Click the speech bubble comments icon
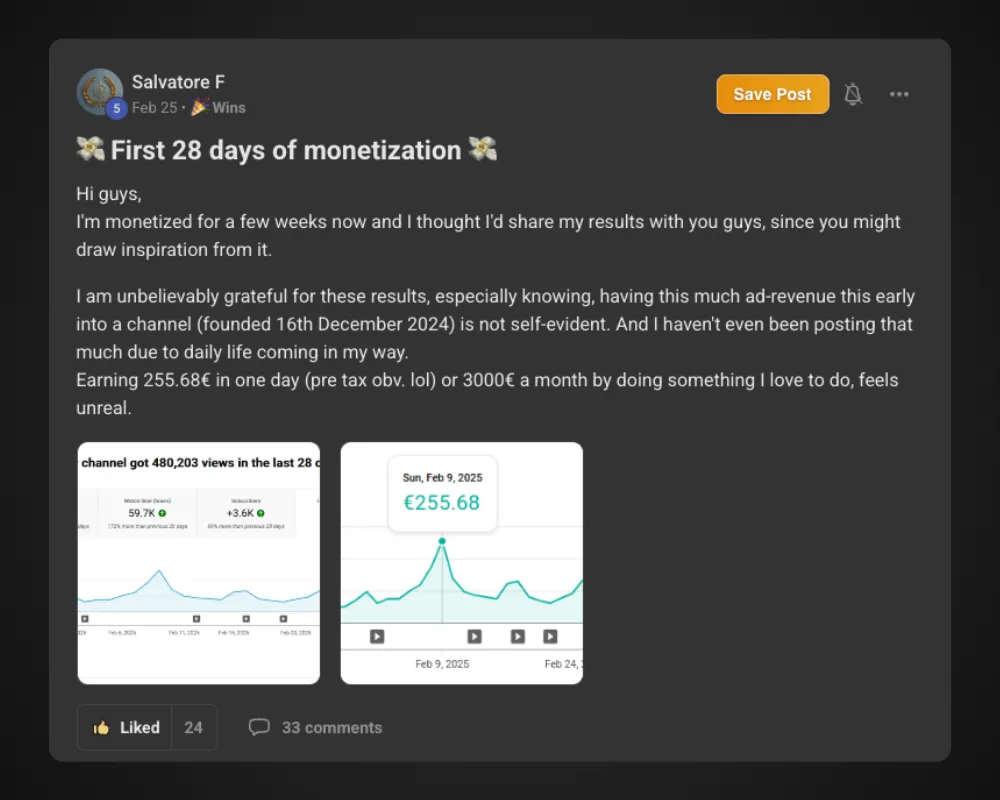 pos(259,727)
